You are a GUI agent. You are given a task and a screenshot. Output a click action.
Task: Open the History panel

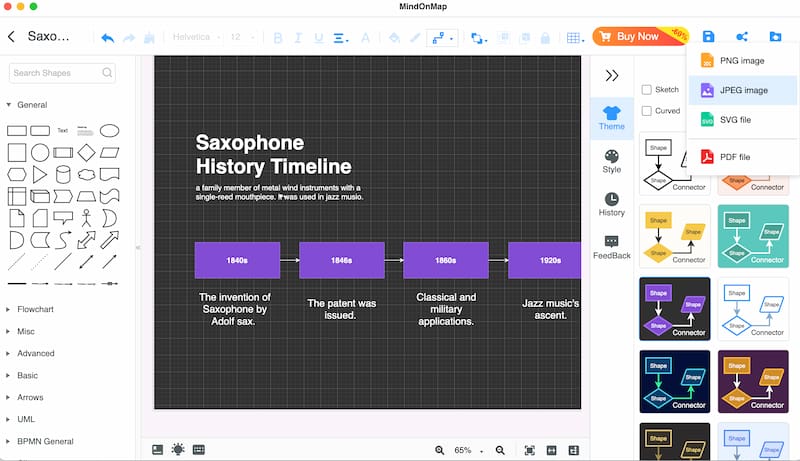(x=612, y=204)
